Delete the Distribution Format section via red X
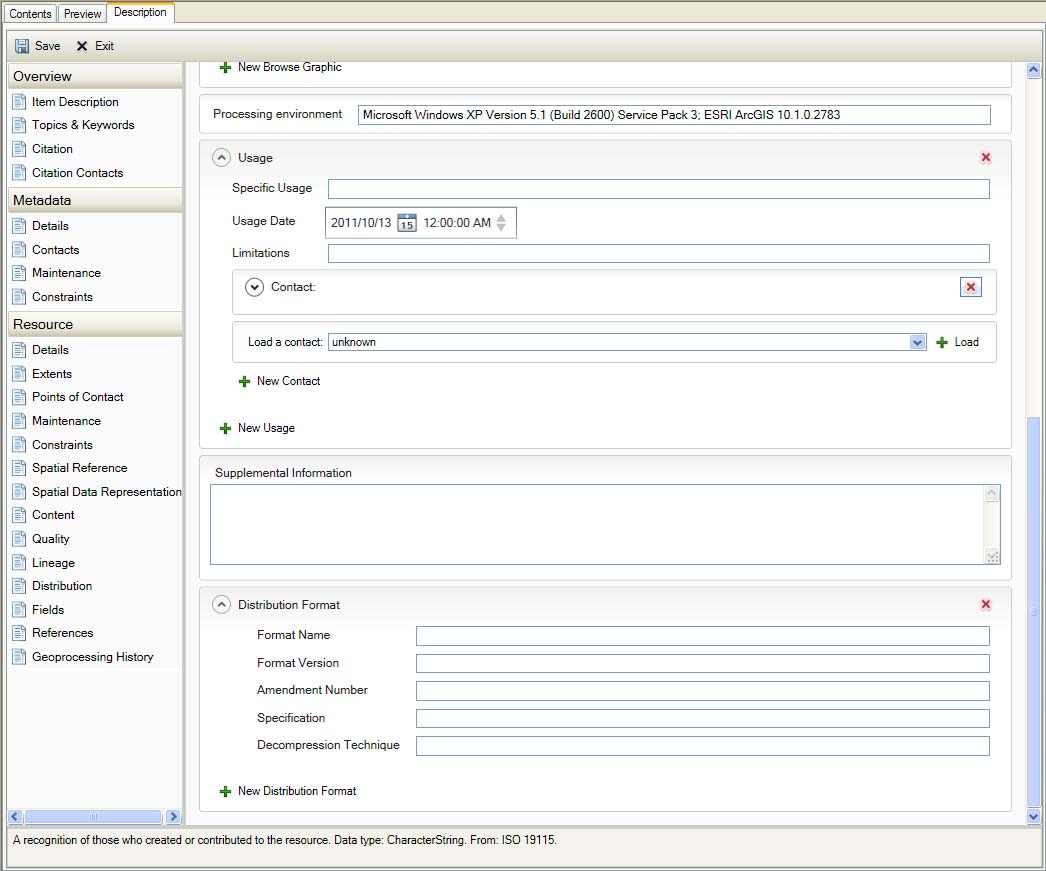Viewport: 1046px width, 871px height. (985, 604)
